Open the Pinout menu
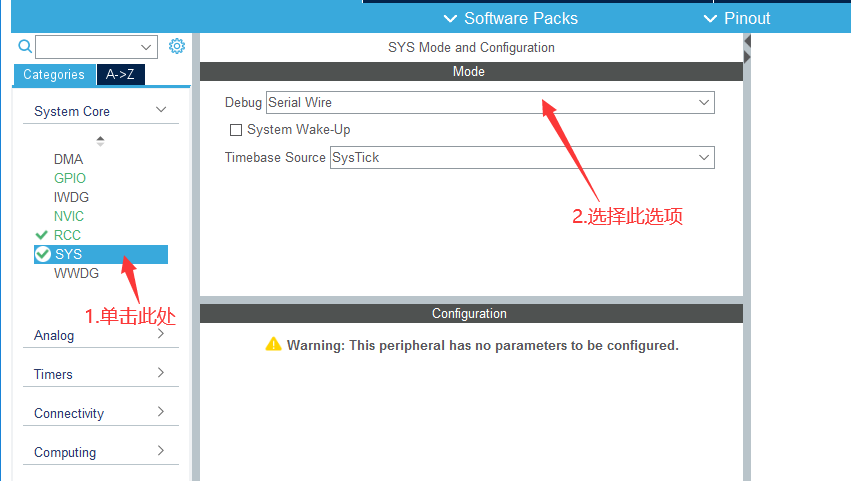 click(736, 18)
